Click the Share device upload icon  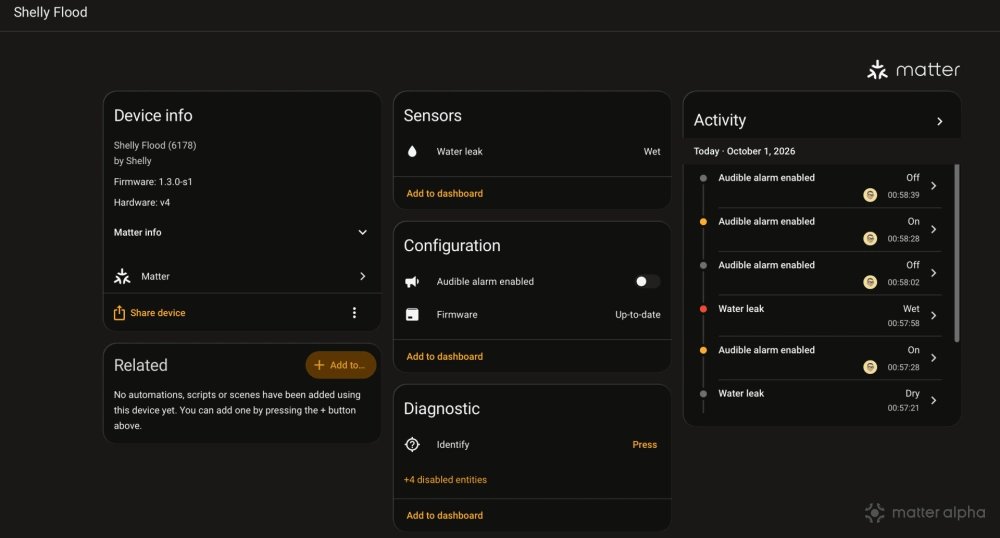tap(119, 312)
